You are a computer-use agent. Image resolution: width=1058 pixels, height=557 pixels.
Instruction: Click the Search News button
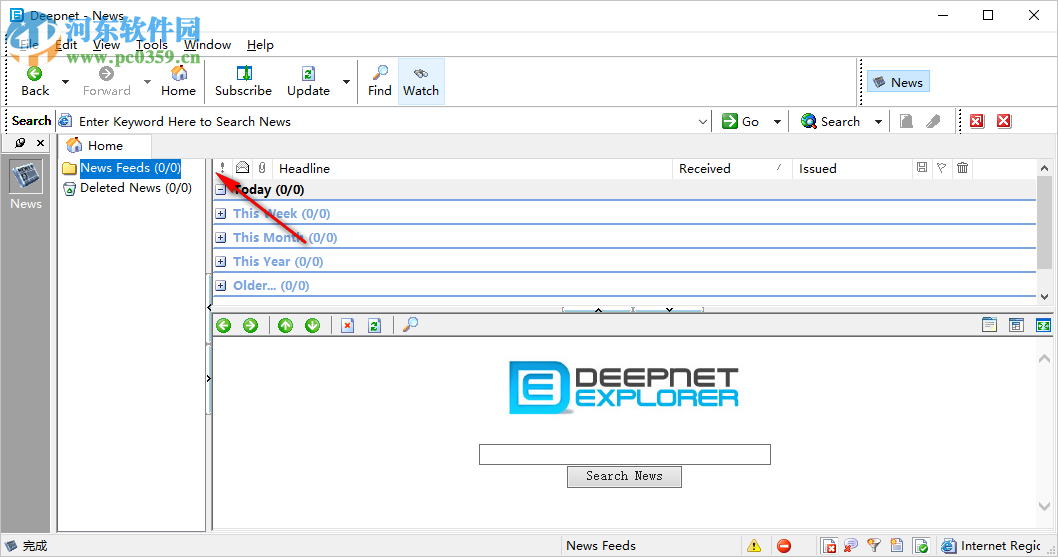[x=624, y=476]
